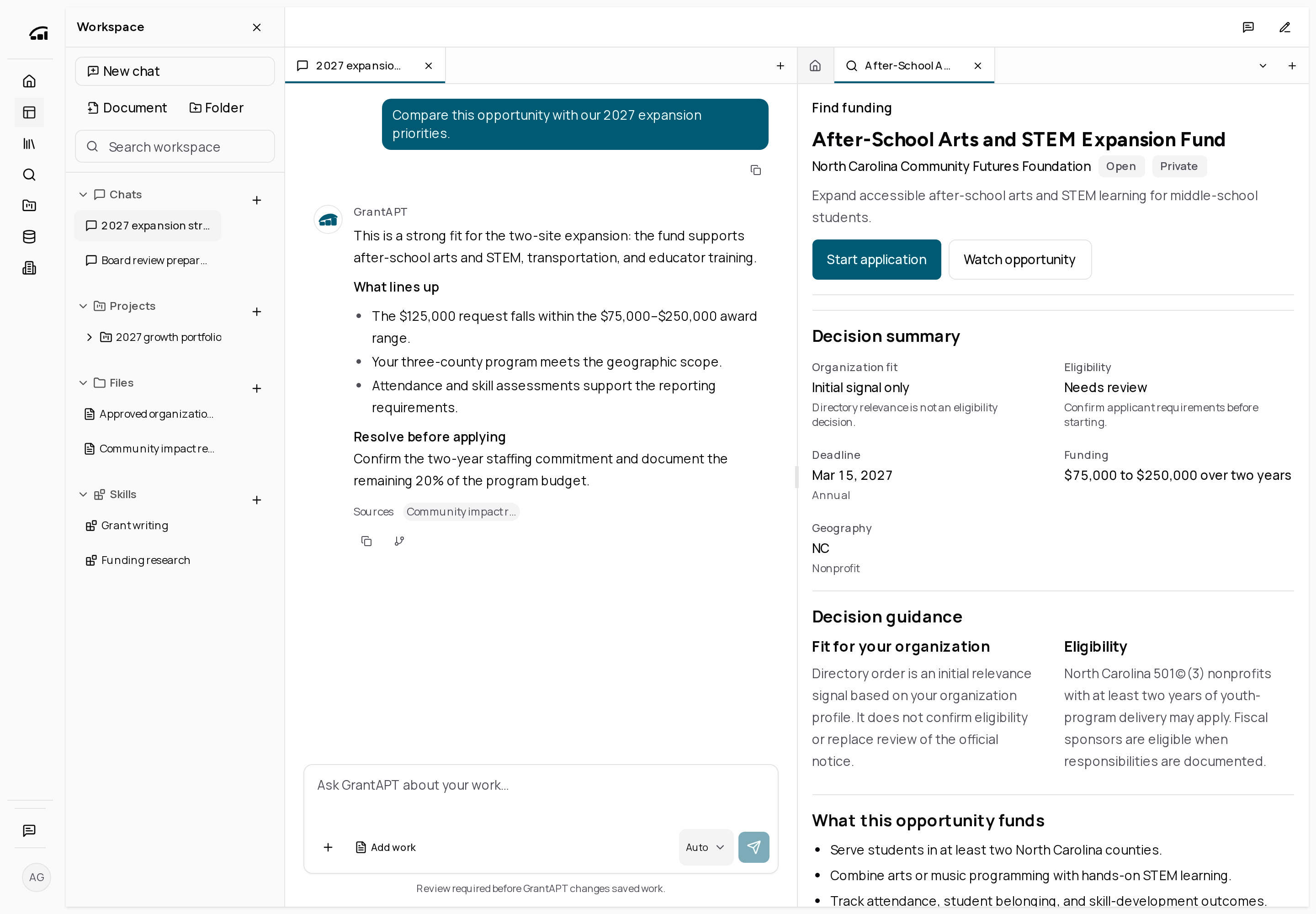Add a new tab in right pane
Screen dimensions: 1316x914
coord(1292,66)
